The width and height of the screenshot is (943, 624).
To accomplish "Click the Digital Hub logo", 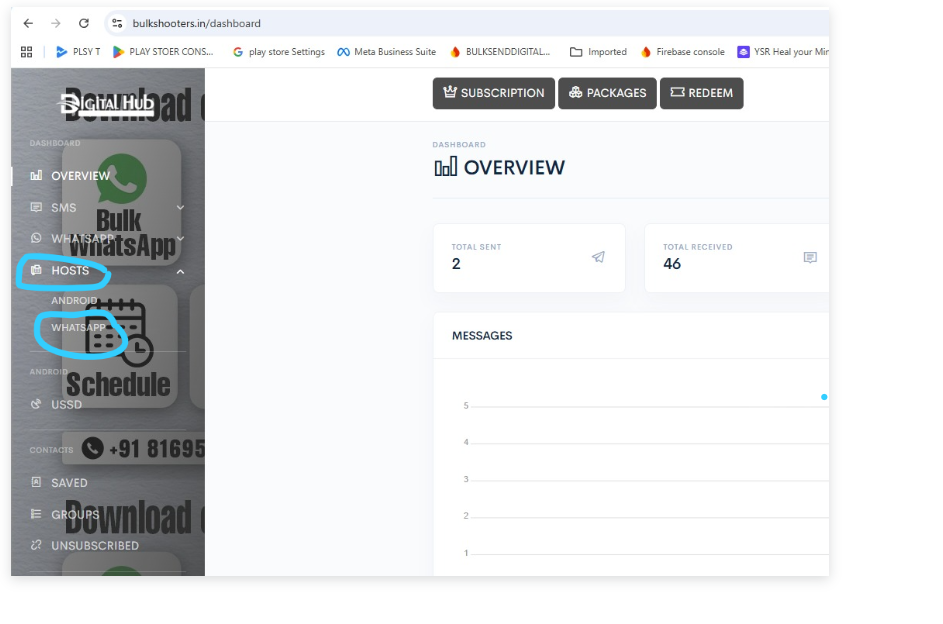I will pos(107,104).
